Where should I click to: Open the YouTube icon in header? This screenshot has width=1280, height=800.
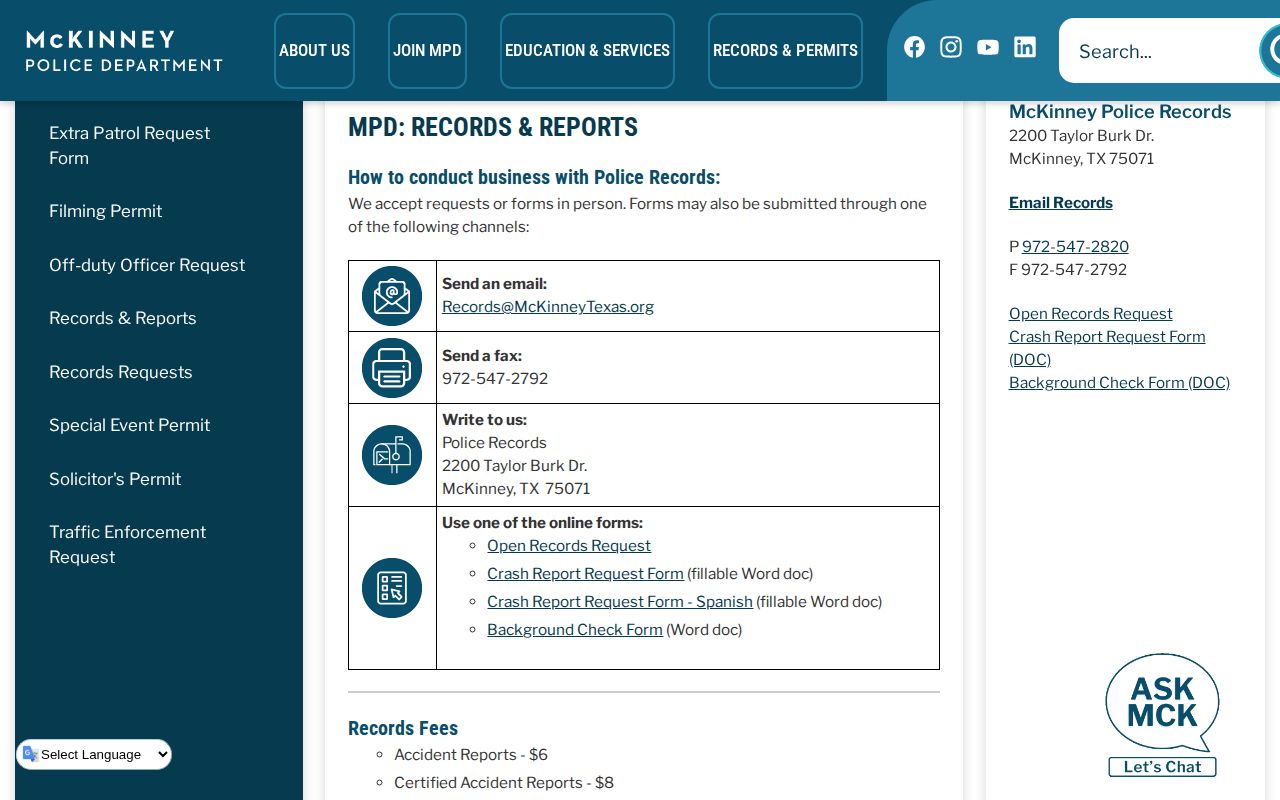click(x=988, y=47)
